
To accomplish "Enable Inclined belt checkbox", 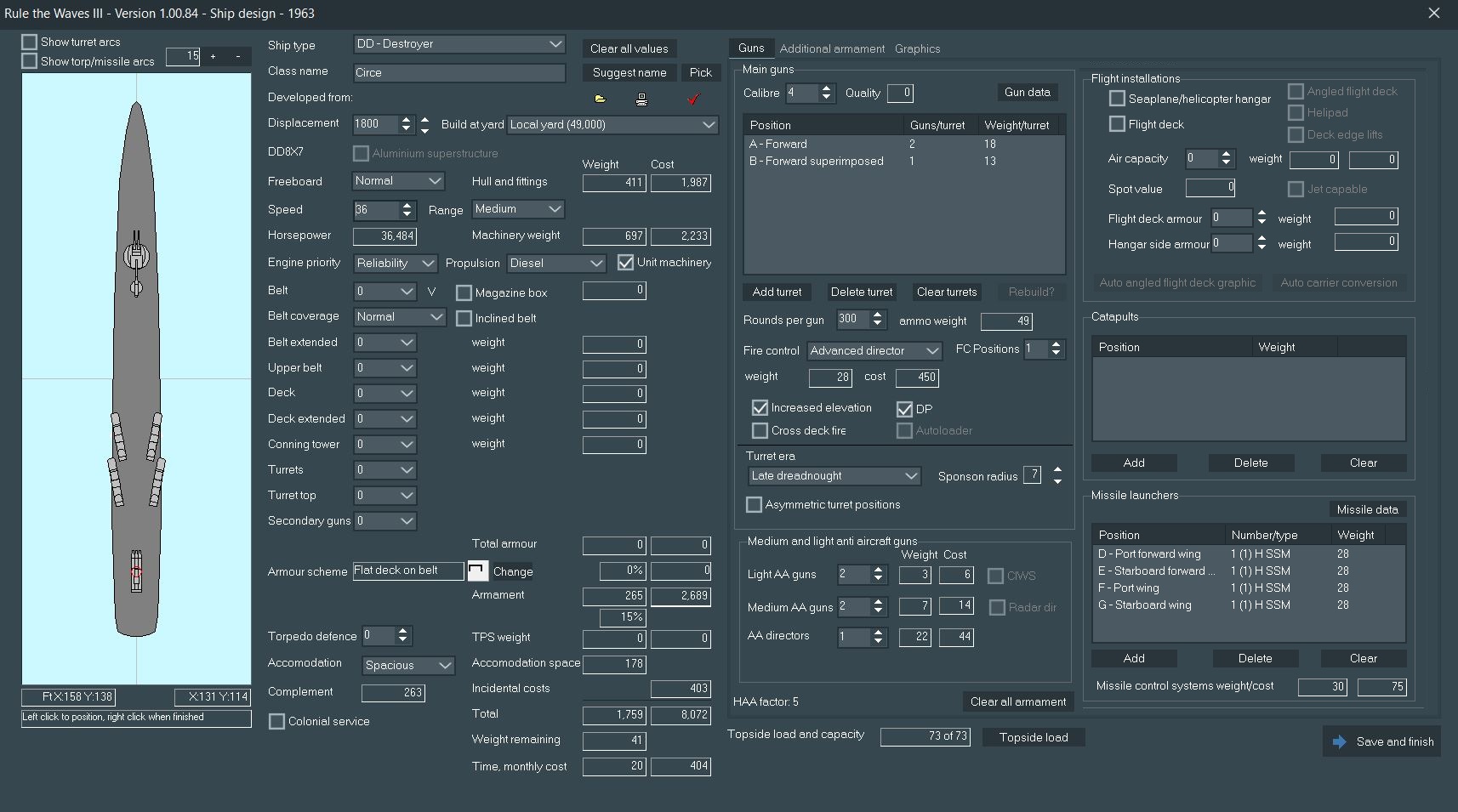I will [464, 318].
